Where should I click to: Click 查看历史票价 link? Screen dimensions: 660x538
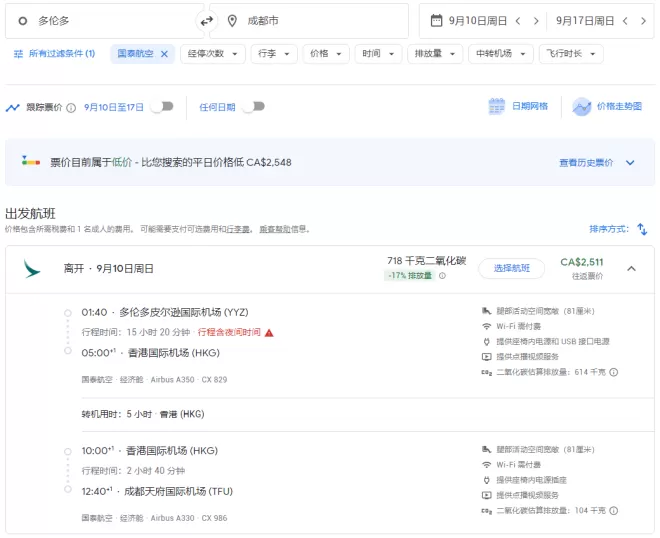click(x=586, y=163)
